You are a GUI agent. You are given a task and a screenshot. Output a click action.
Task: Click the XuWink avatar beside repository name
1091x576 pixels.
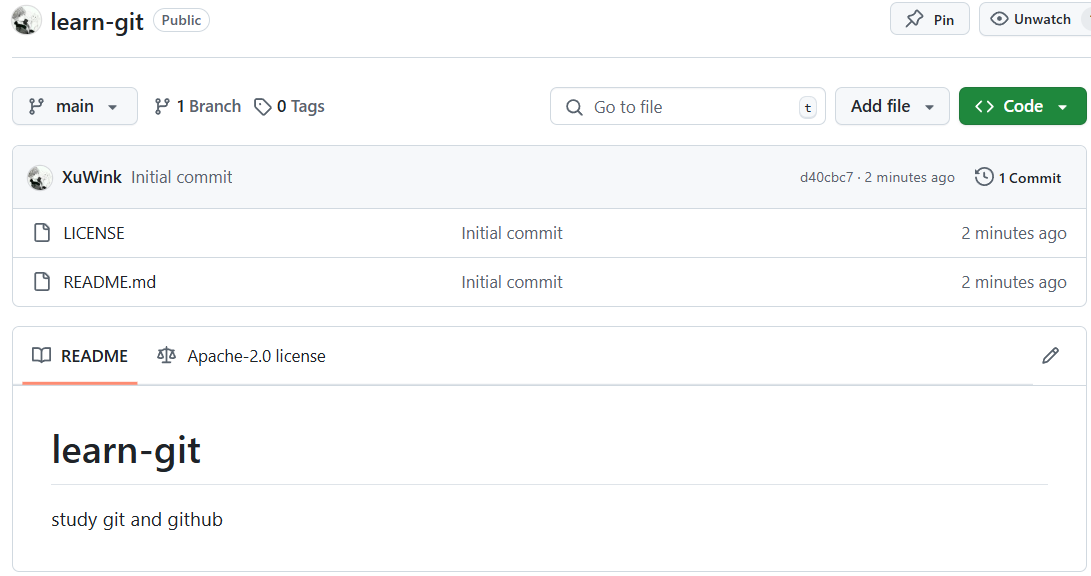[26, 20]
